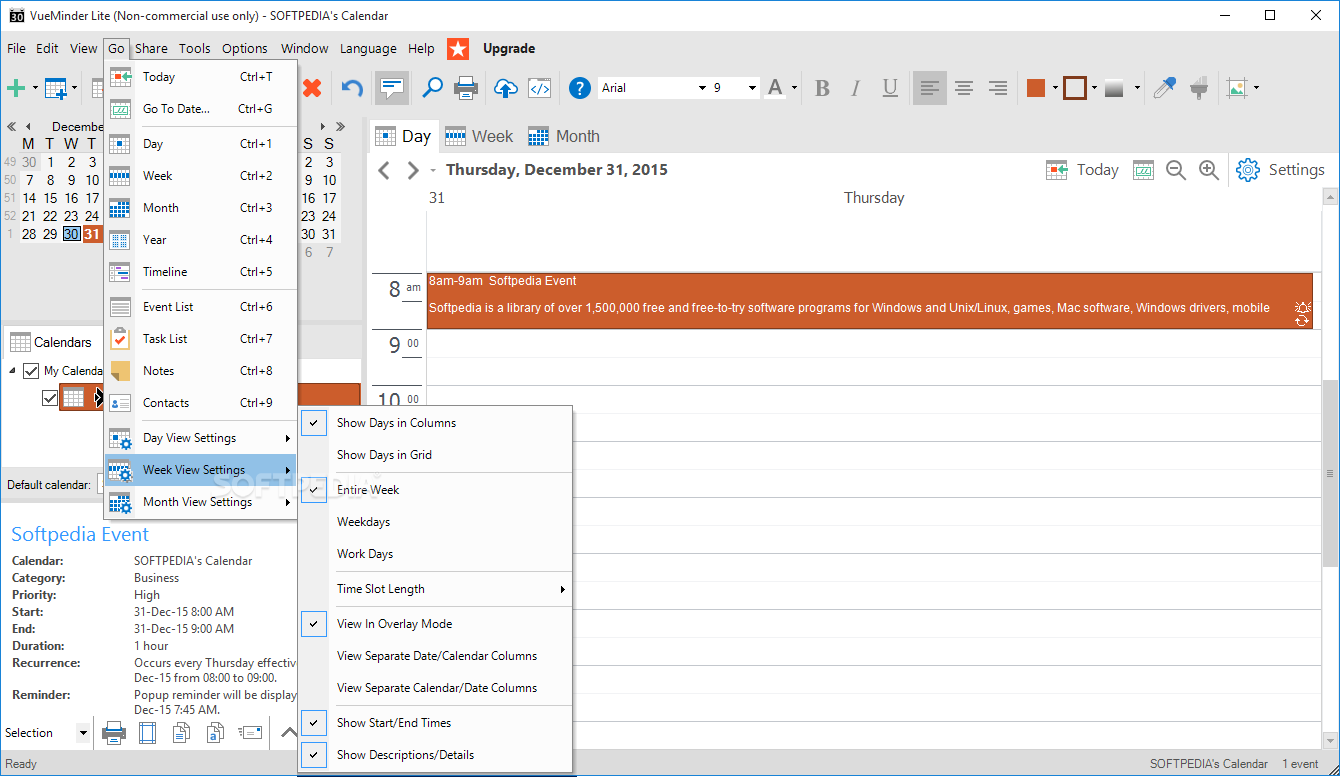1340x777 pixels.
Task: Click the envelope email icon in details pane
Action: (251, 733)
